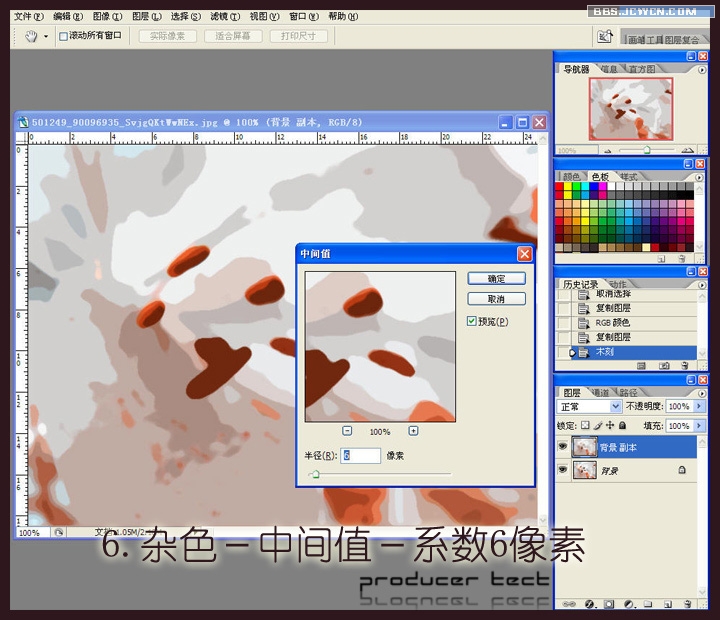This screenshot has height=620, width=720.
Task: Open the Navigator panel flyout menu
Action: (702, 70)
